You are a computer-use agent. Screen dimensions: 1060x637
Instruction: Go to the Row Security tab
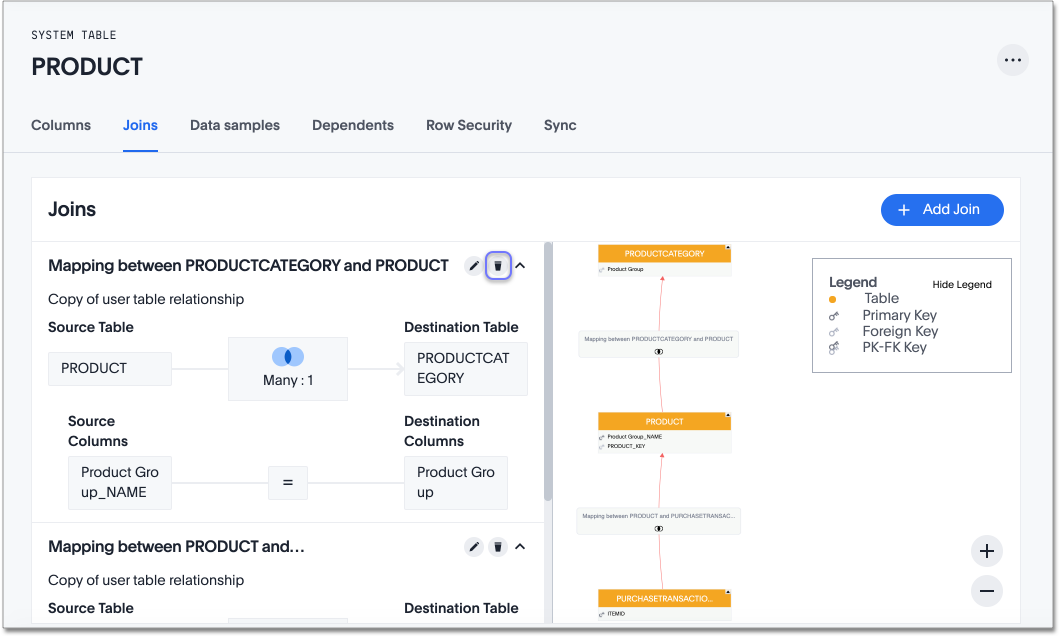pyautogui.click(x=468, y=126)
